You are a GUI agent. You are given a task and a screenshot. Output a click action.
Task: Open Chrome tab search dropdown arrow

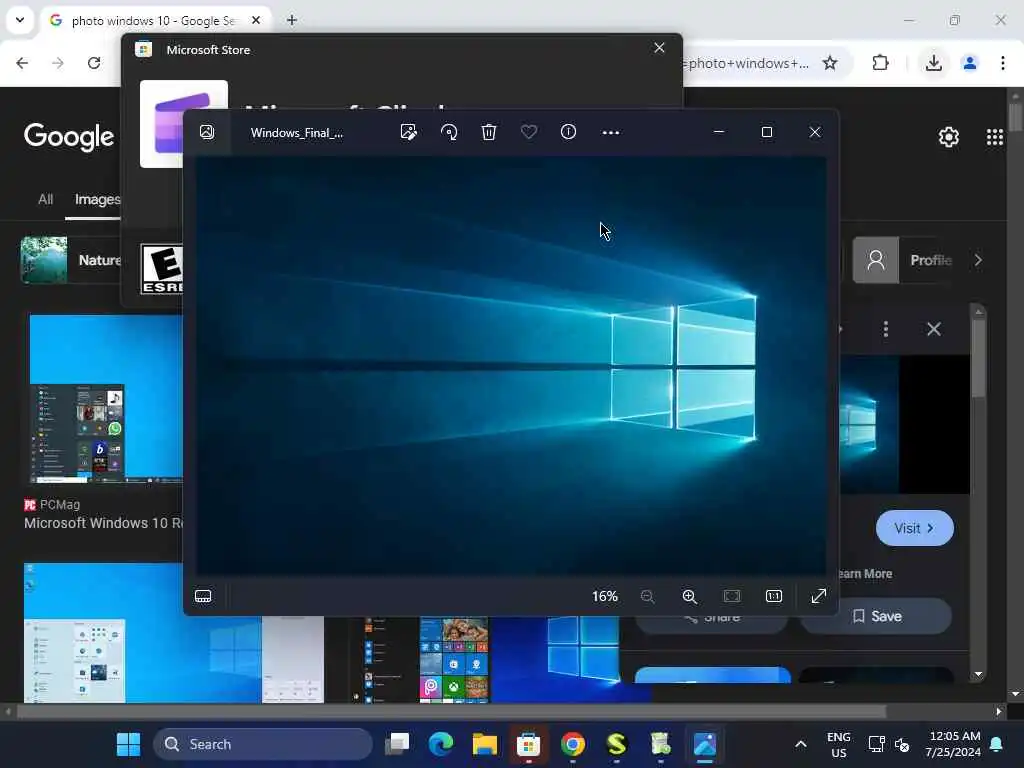pyautogui.click(x=20, y=20)
